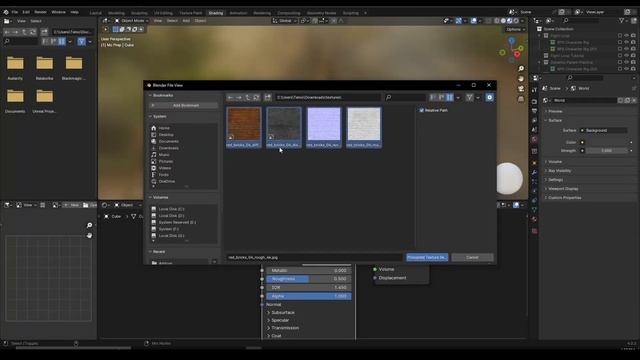640x360 pixels.
Task: Switch File View to horizontal list display
Action: [441, 98]
